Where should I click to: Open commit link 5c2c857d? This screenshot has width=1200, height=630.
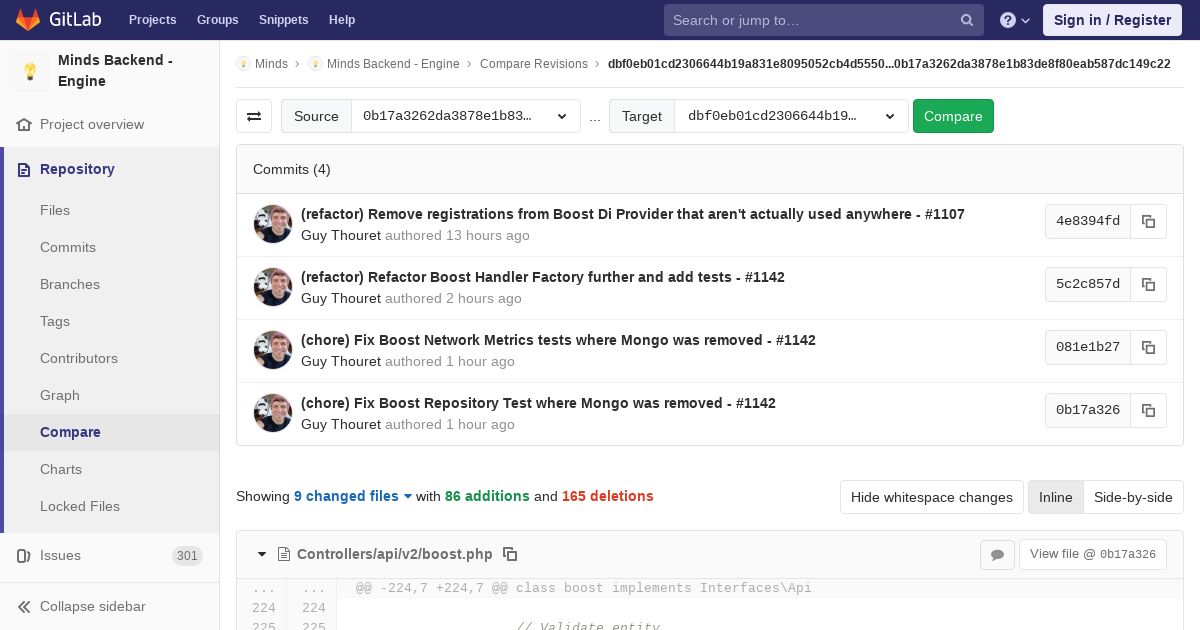pos(1087,284)
